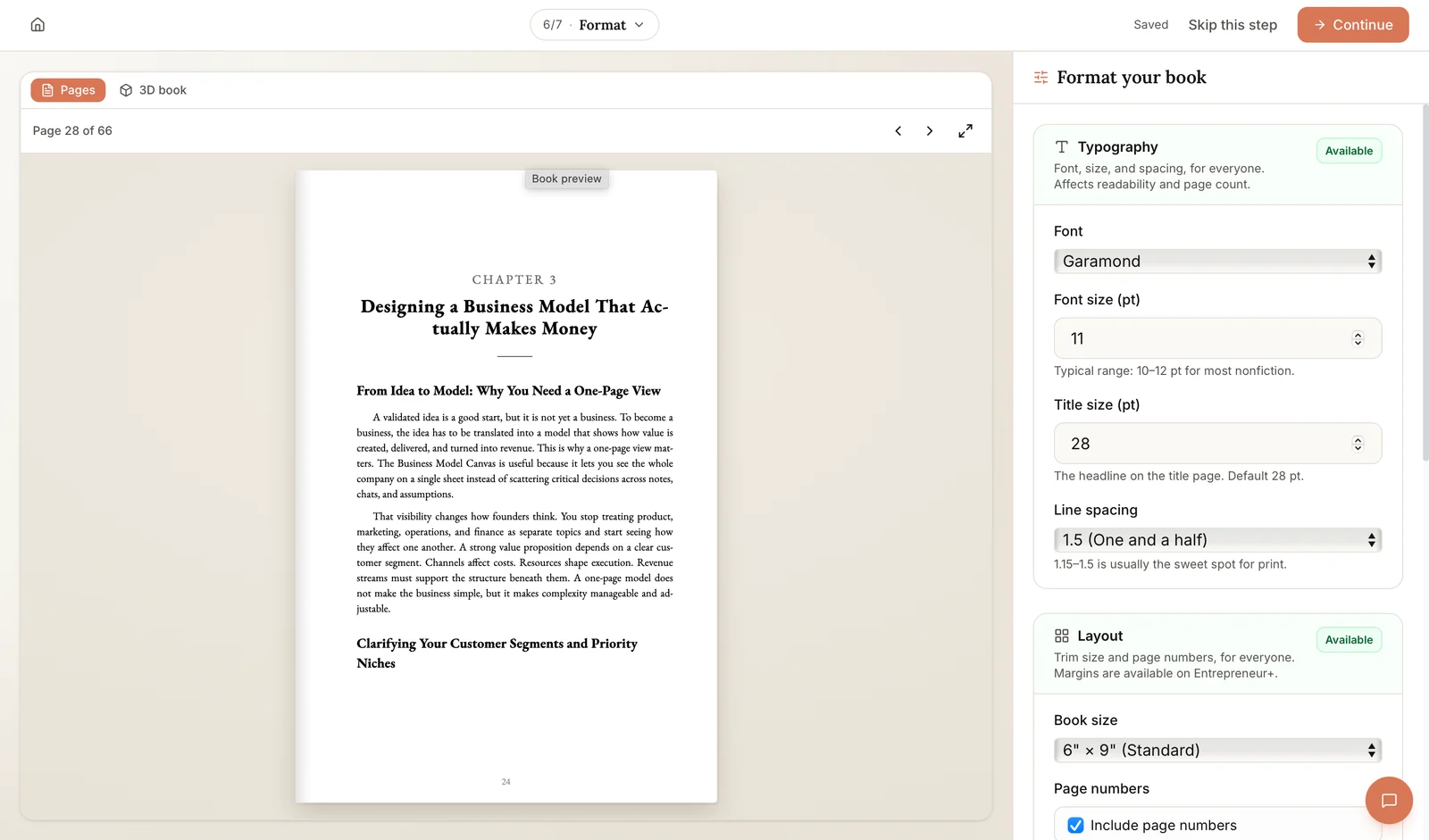Screen dimensions: 1429x840
Task: Switch to the Pages tab
Action: tap(69, 90)
